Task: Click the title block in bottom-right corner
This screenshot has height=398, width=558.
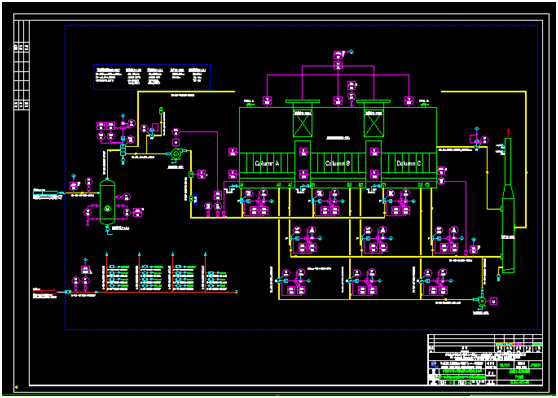Action: pyautogui.click(x=485, y=360)
